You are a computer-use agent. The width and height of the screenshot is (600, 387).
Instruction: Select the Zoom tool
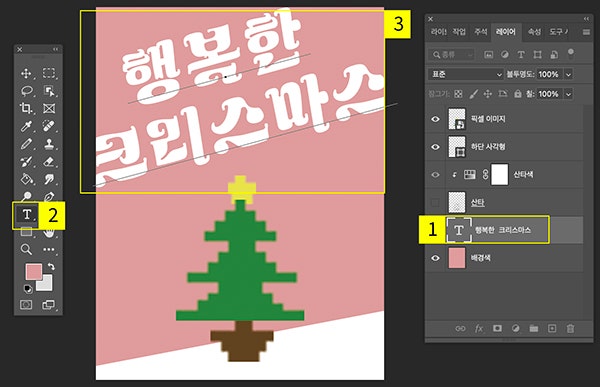coord(26,250)
